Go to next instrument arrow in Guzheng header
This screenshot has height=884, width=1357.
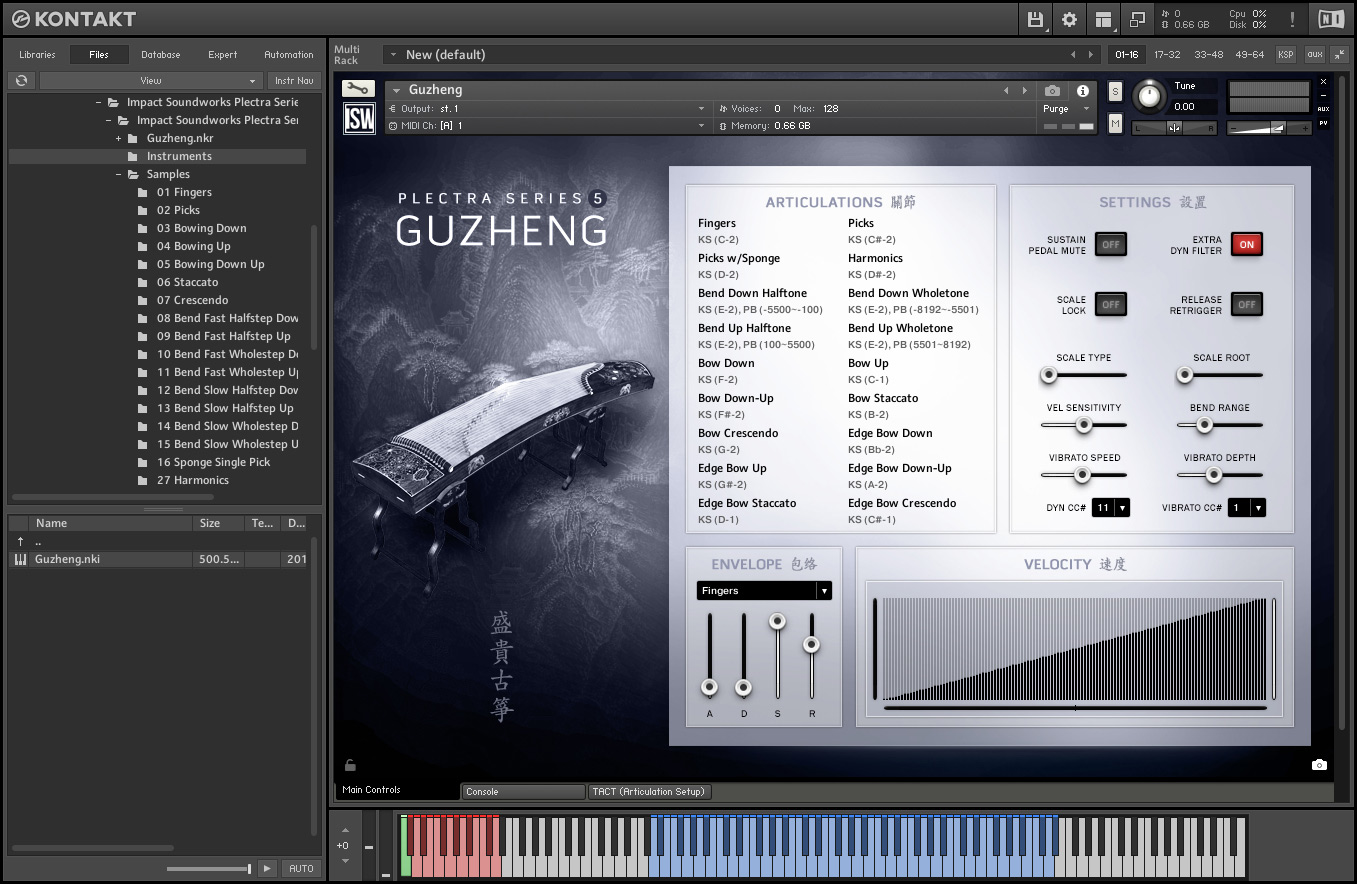coord(1024,90)
